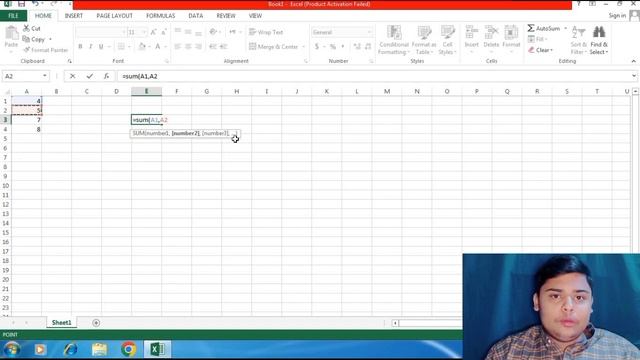Click the Name Box showing A2
Viewport: 640px width, 360px height.
pos(22,76)
